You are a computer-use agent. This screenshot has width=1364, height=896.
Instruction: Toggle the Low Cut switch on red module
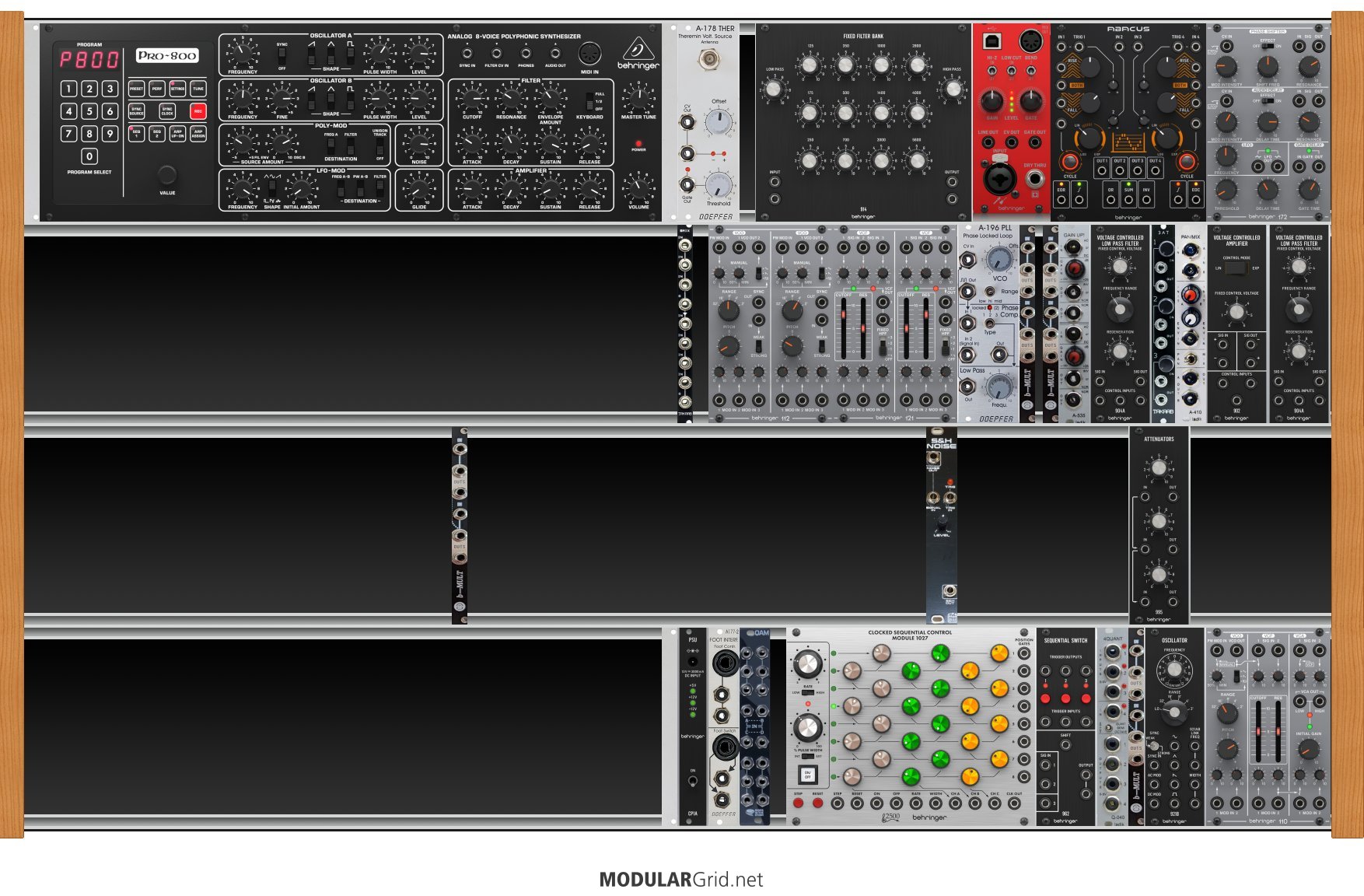tap(1011, 71)
